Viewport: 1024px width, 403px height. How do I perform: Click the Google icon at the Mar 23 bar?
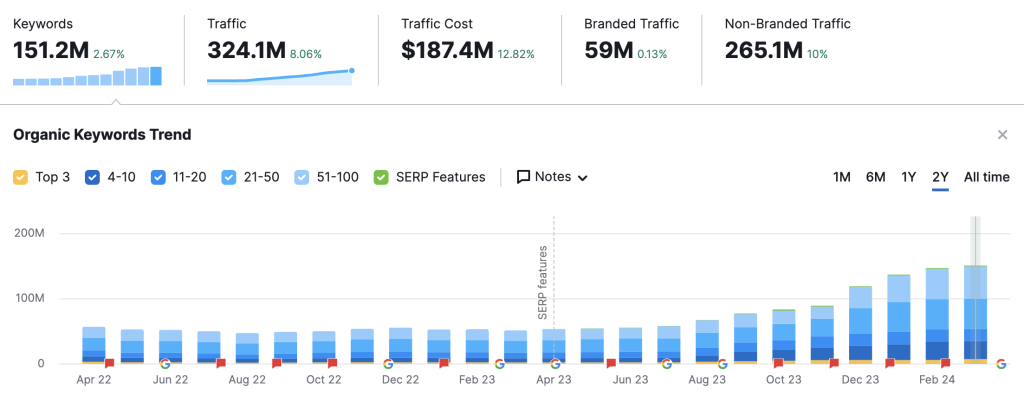click(500, 364)
